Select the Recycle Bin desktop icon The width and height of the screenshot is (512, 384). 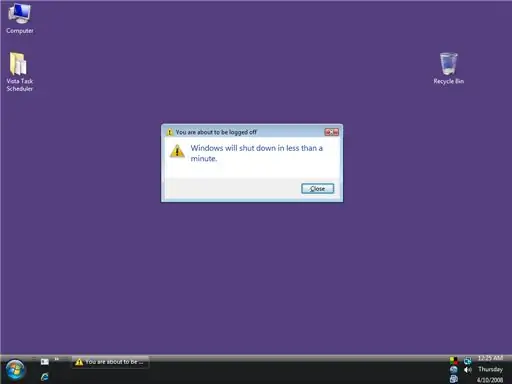(448, 68)
